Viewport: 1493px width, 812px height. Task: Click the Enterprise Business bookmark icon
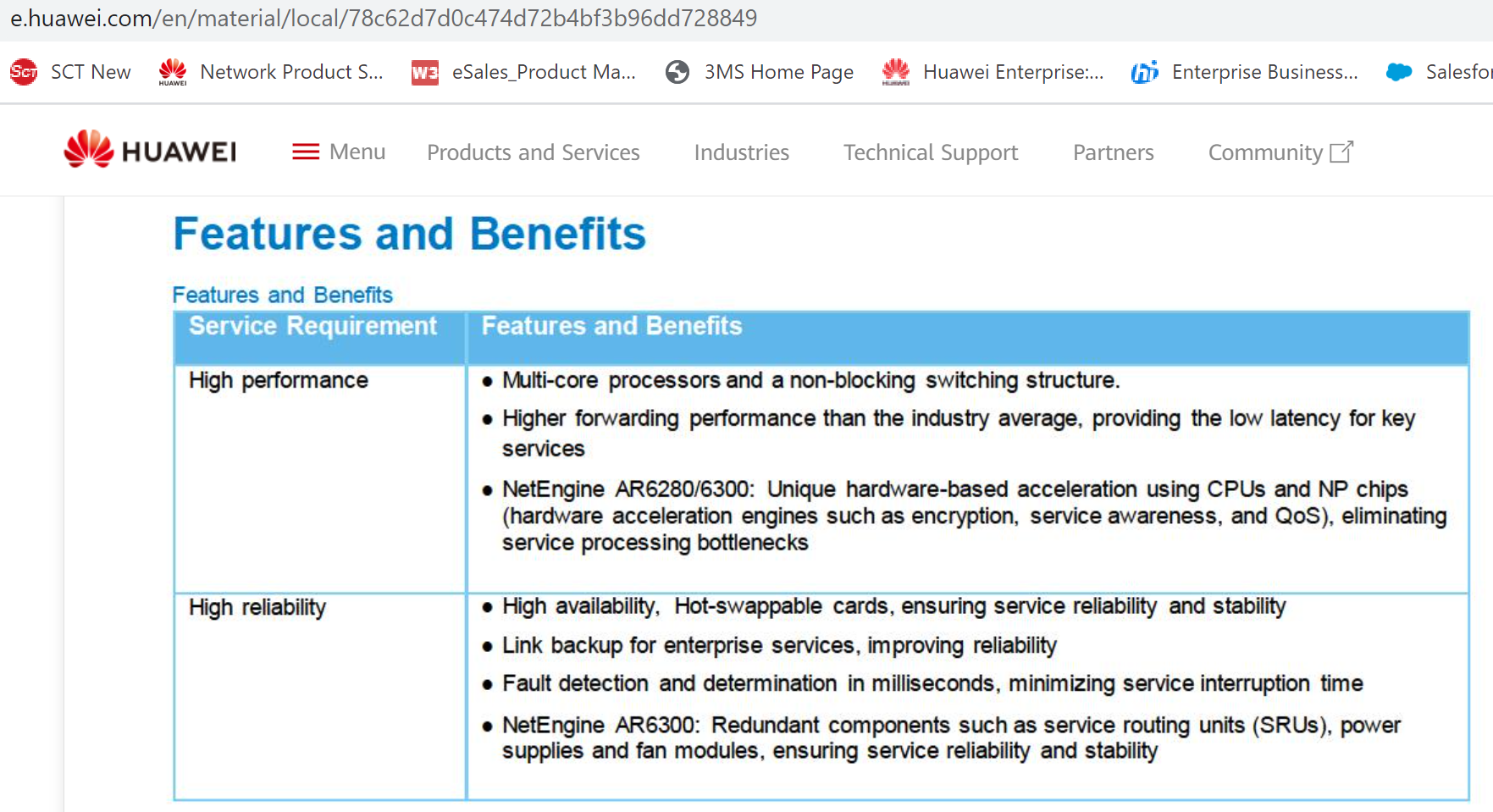[x=1145, y=72]
